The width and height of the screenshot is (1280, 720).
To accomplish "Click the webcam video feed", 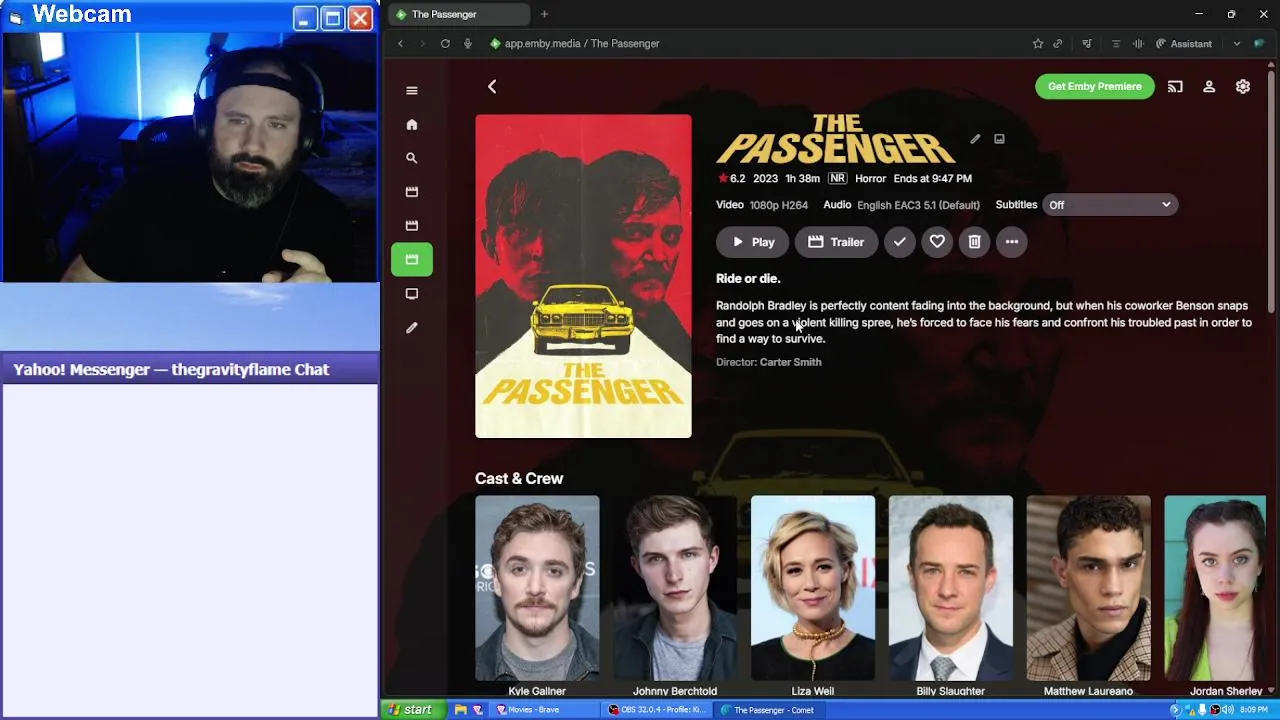I will tap(190, 157).
